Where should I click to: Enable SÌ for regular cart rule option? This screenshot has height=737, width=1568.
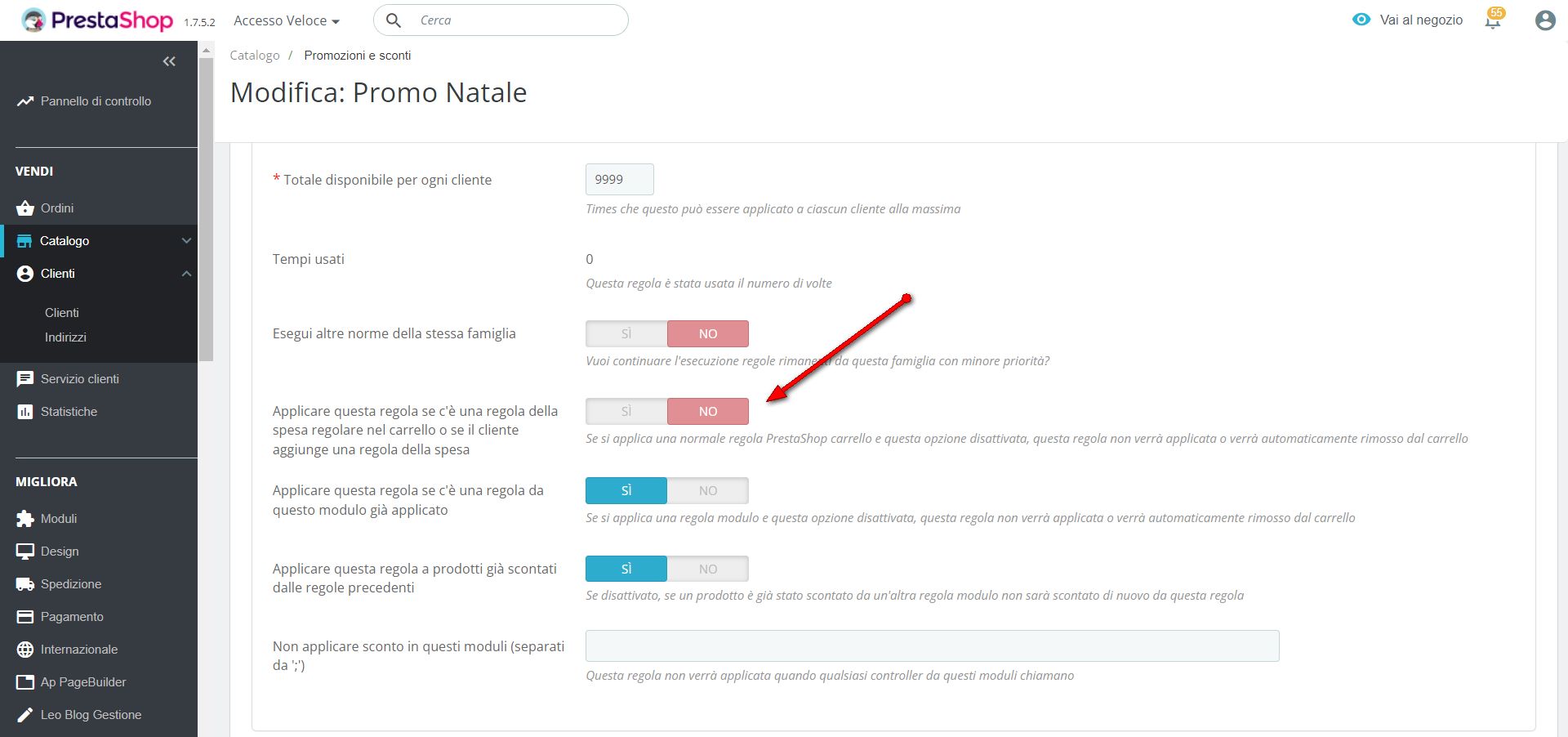click(x=626, y=411)
